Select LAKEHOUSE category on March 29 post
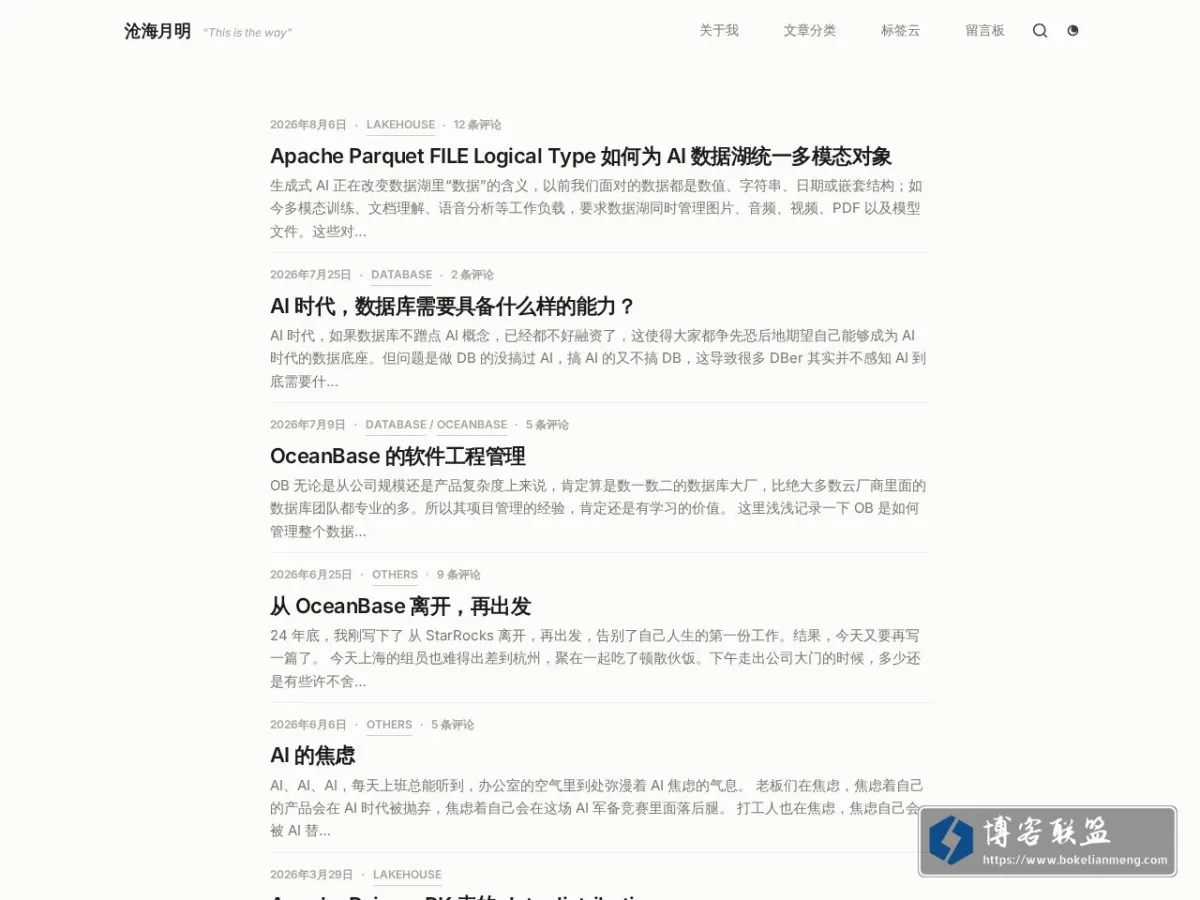1200x900 pixels. click(407, 875)
